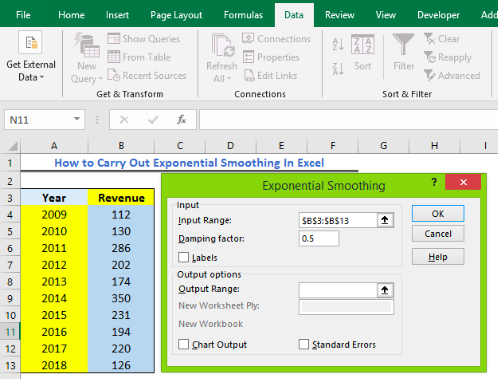Click the Show Queries icon
The image size is (502, 379).
(113, 39)
